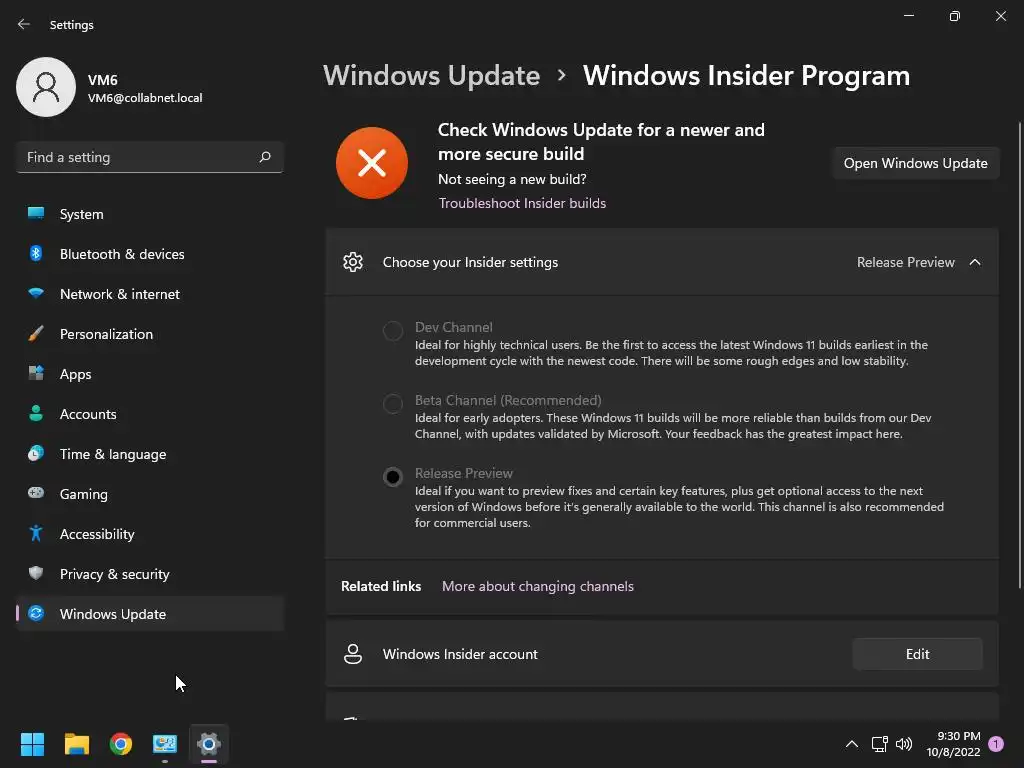
Task: Open File Explorer from the taskbar
Action: 76,744
